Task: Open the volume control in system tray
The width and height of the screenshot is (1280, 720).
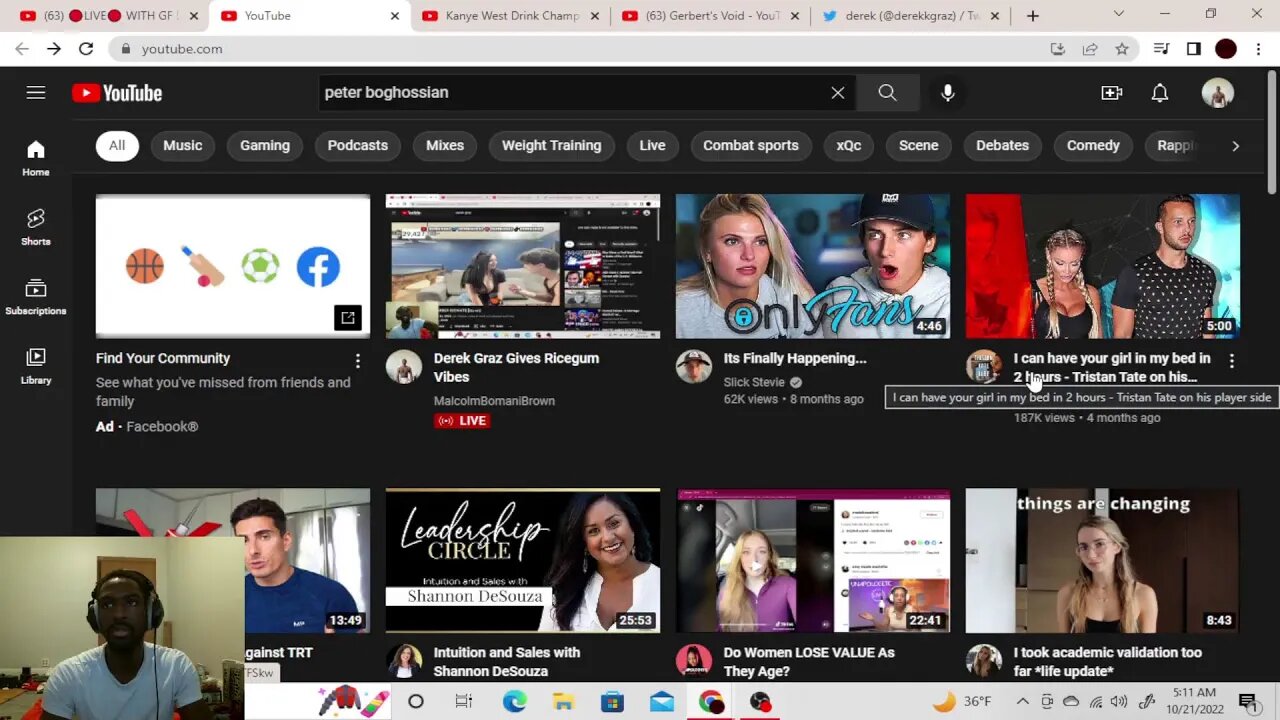Action: coord(1119,702)
